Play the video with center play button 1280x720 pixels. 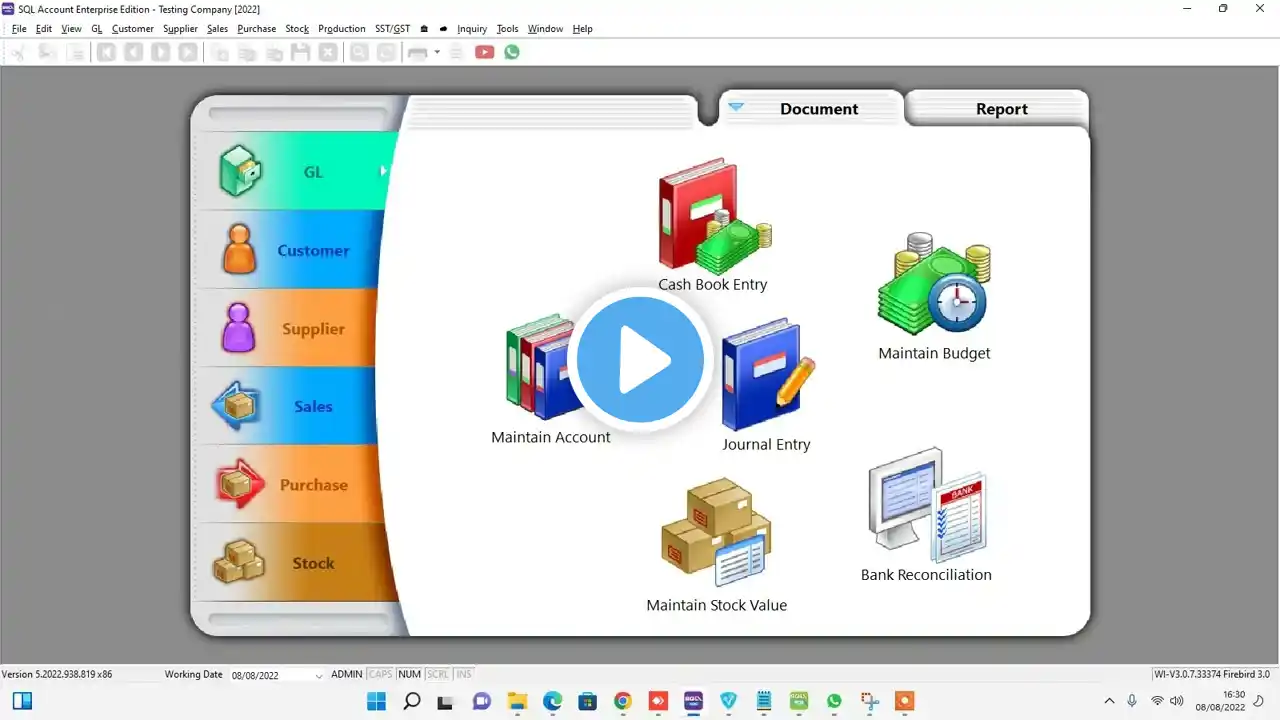(x=640, y=360)
